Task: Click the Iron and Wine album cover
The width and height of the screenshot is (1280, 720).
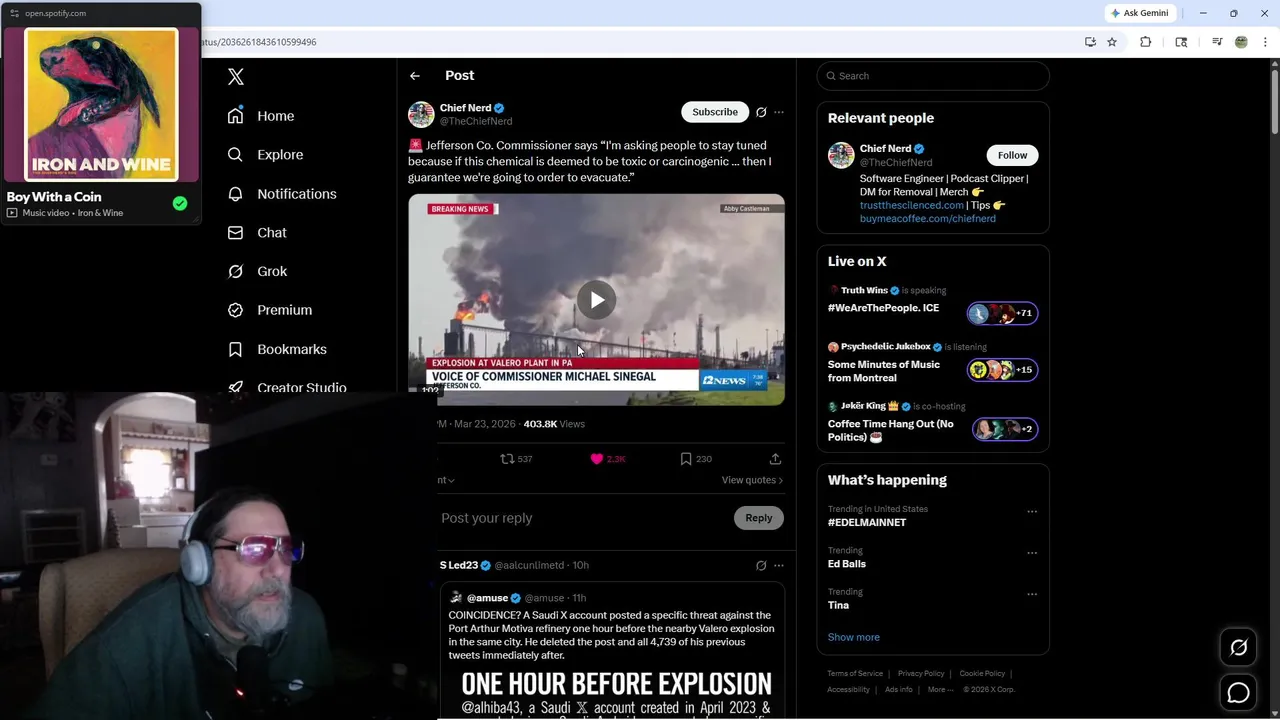Action: coord(101,105)
